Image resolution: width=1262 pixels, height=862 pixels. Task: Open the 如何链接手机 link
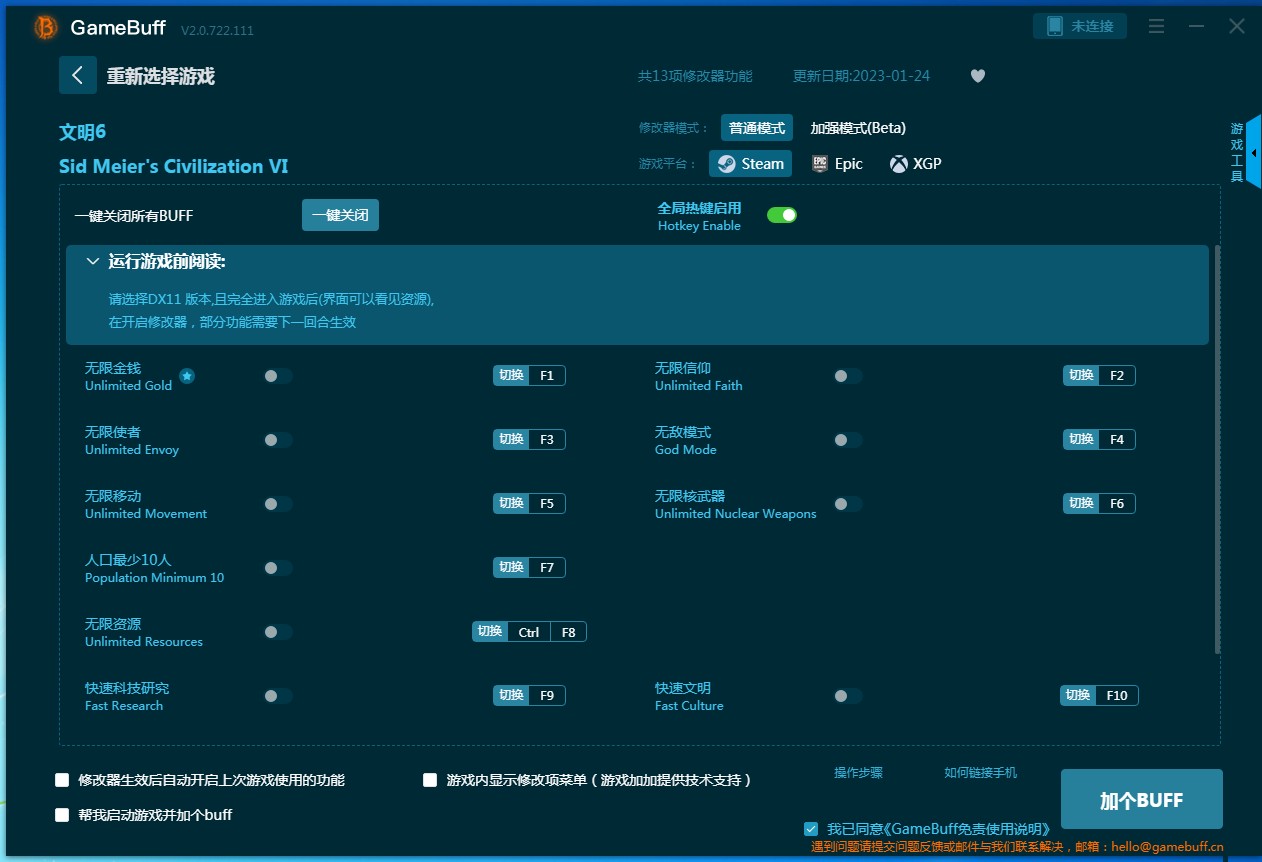click(x=981, y=773)
